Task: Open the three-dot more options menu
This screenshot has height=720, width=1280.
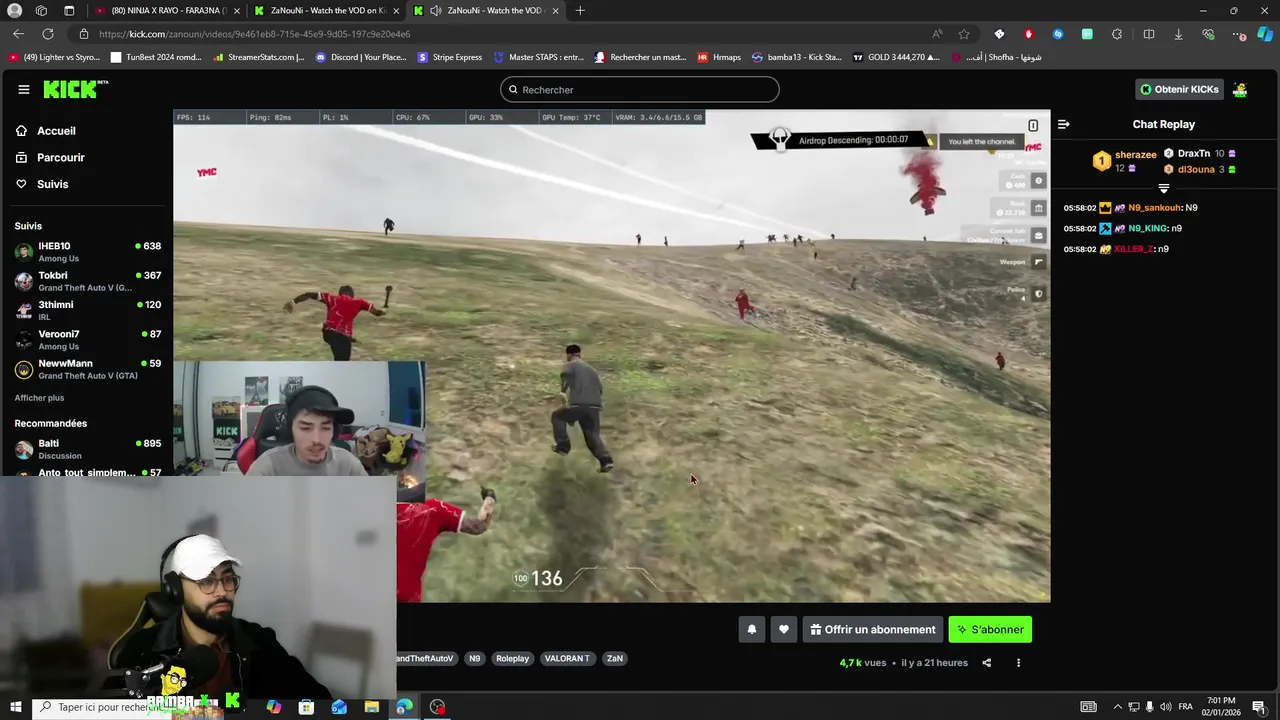Action: 1019,663
